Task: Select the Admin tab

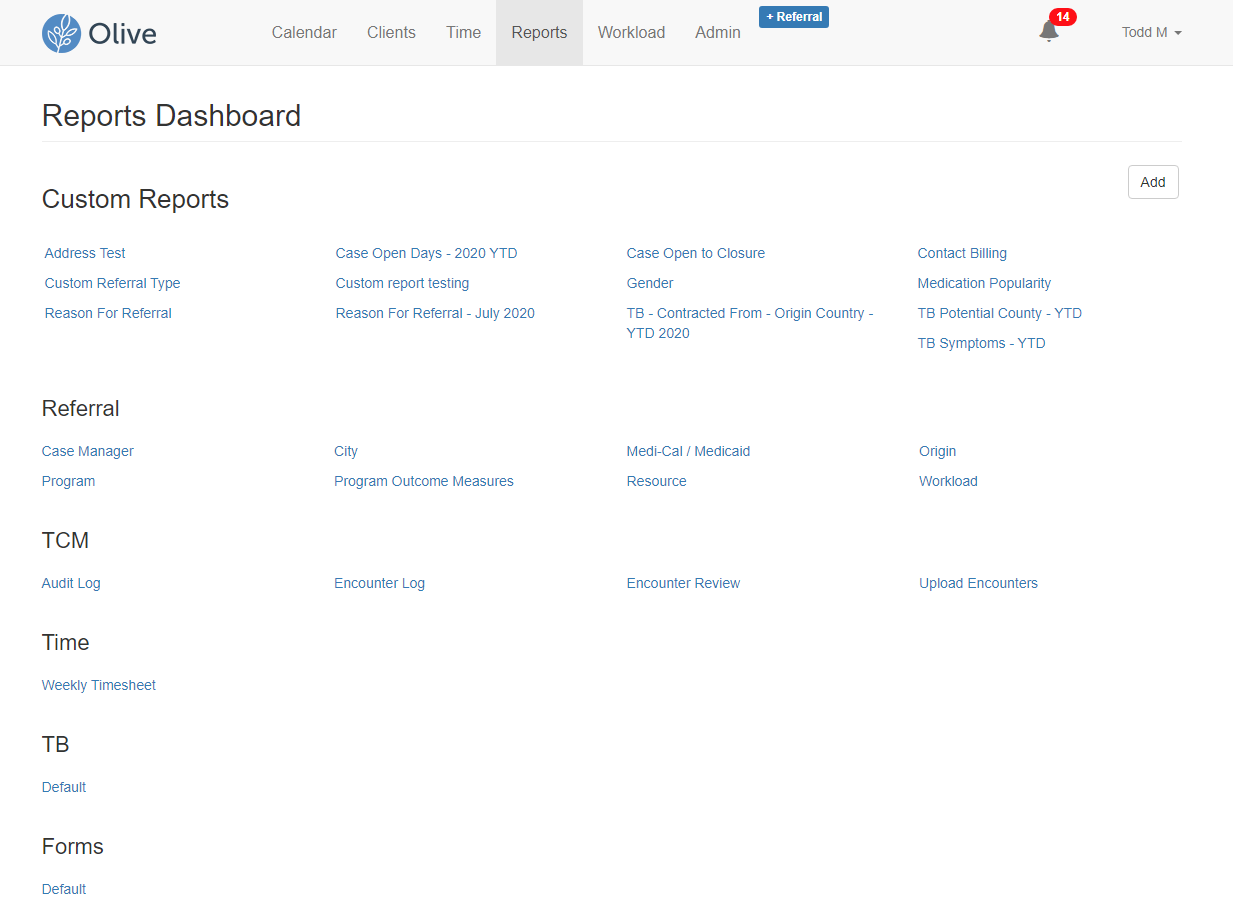Action: tap(717, 32)
